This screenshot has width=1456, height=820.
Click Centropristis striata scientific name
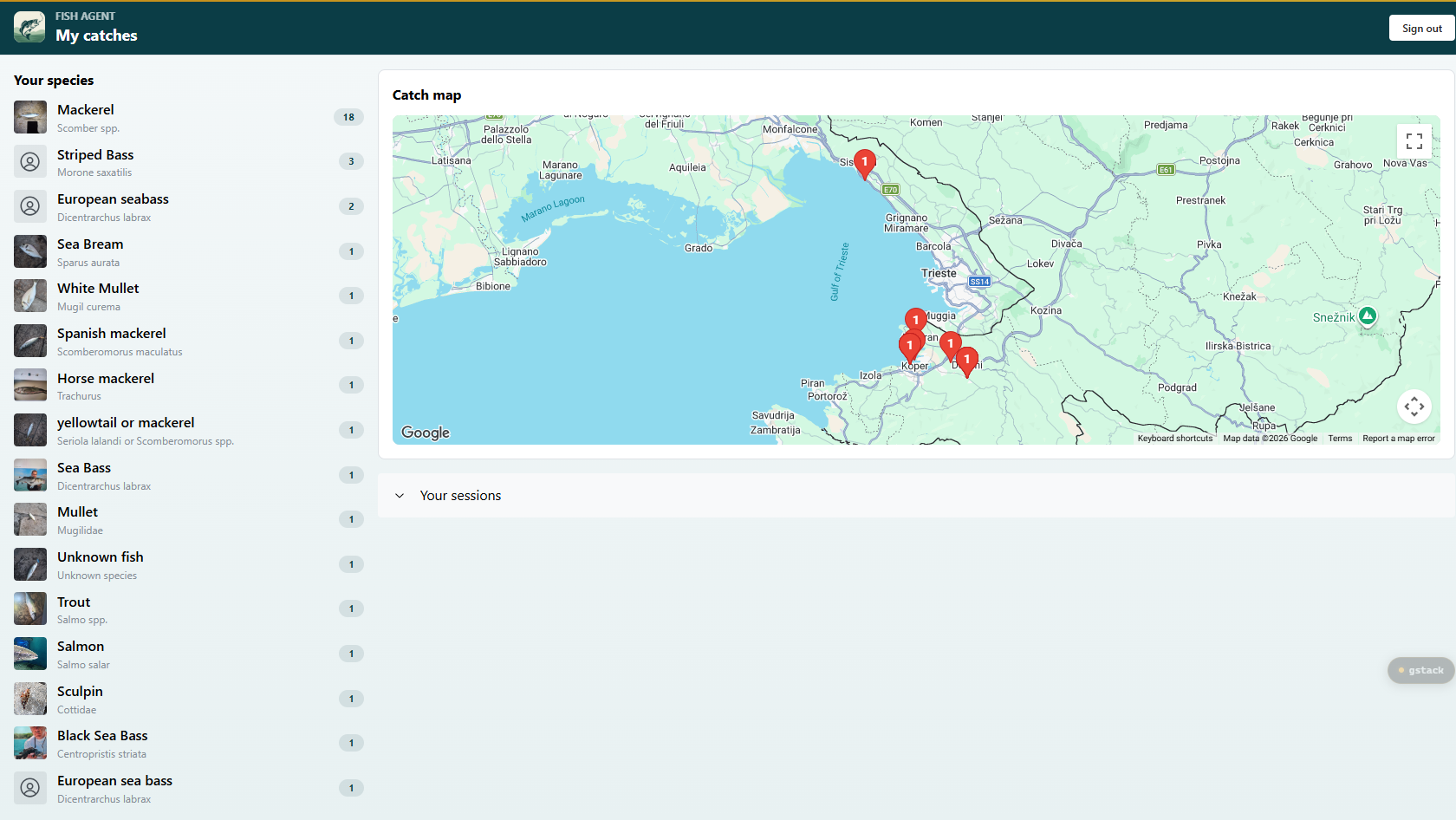coord(101,754)
